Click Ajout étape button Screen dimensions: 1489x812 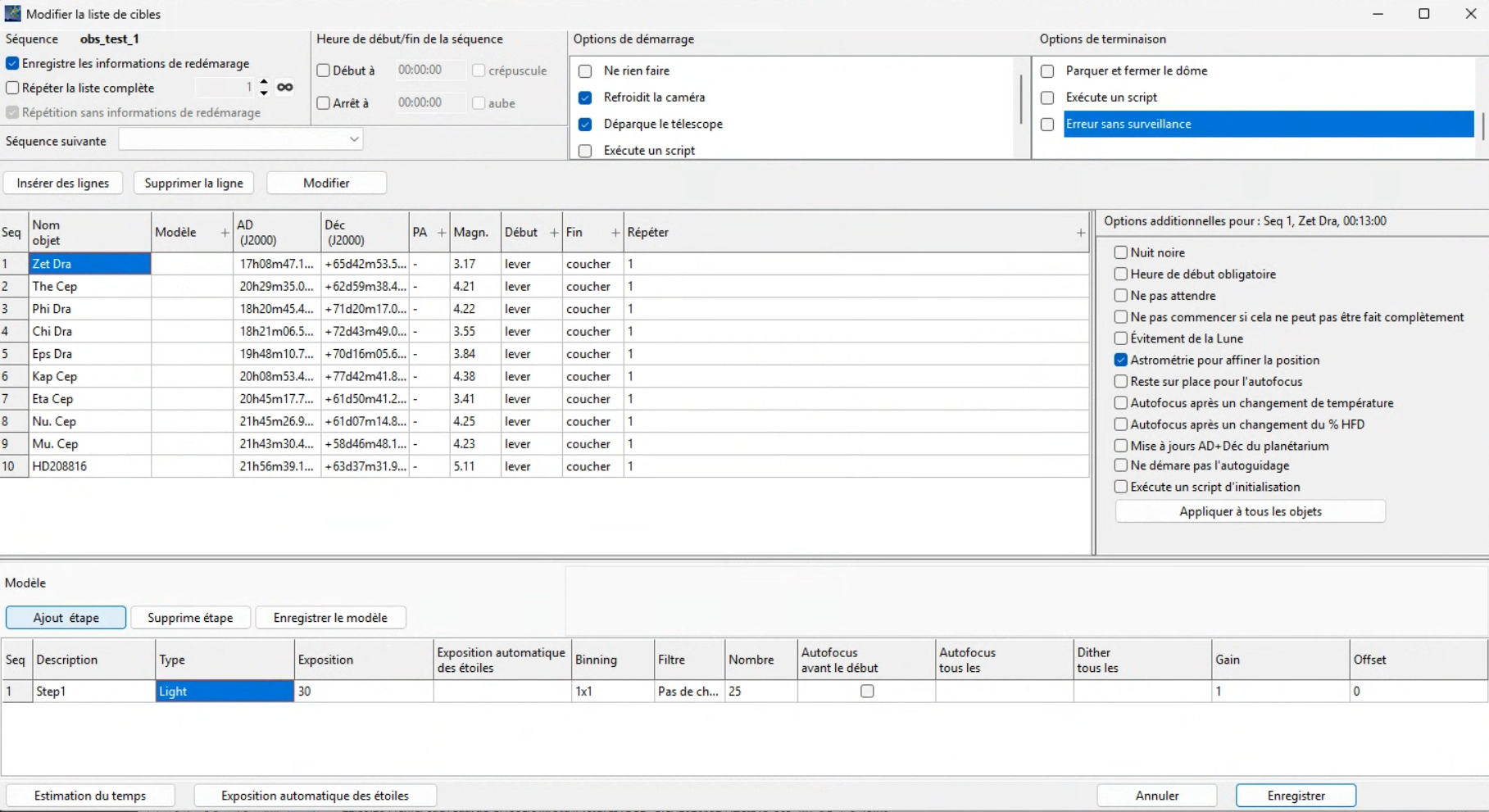coord(66,618)
